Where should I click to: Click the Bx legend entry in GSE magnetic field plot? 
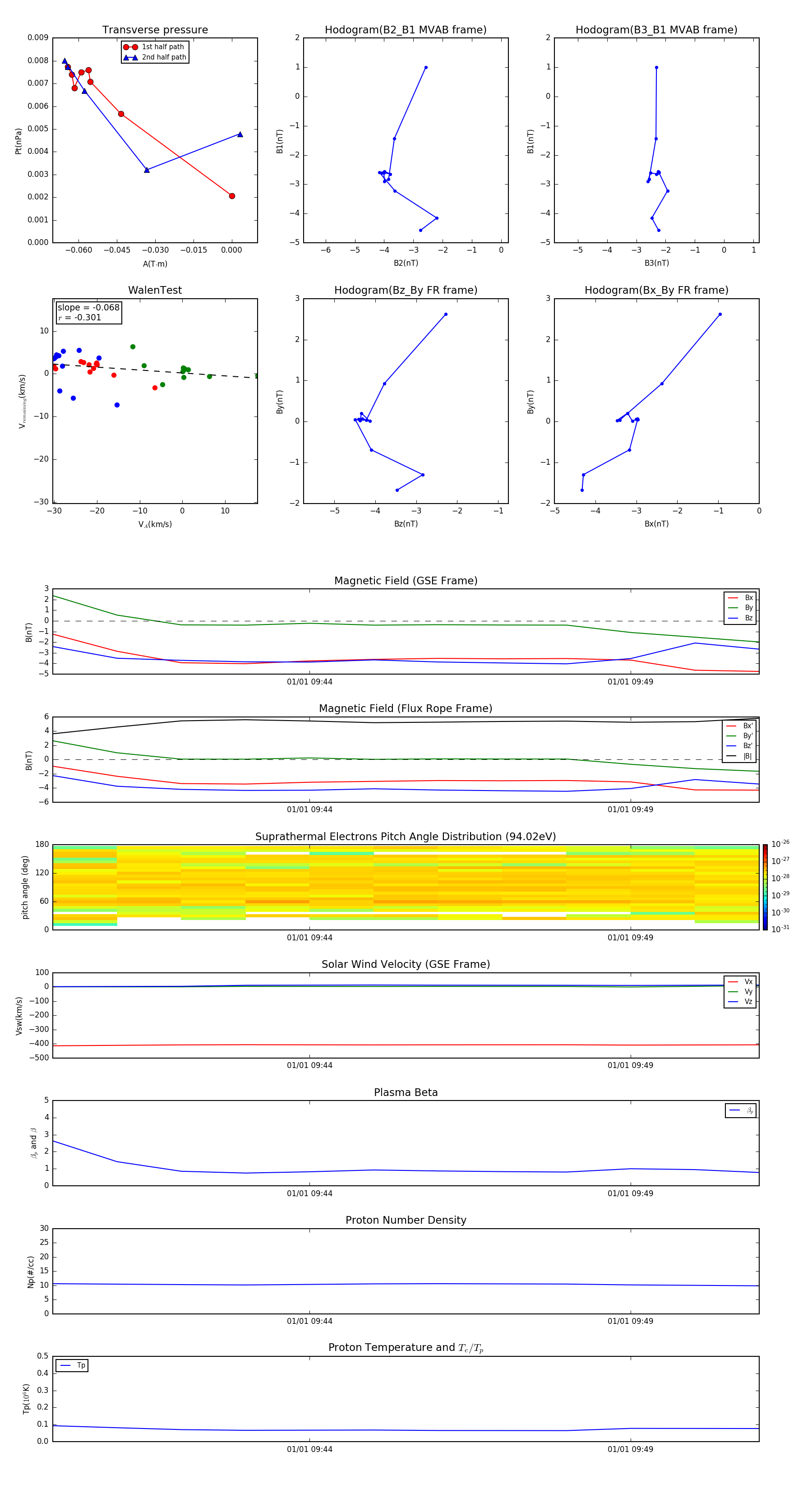740,598
